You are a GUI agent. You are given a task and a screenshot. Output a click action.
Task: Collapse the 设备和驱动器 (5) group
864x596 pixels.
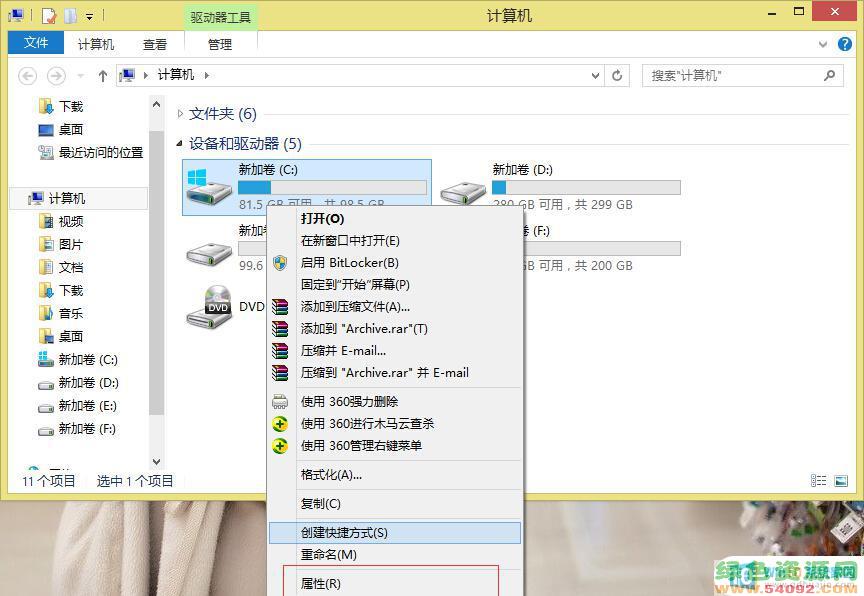click(x=180, y=144)
